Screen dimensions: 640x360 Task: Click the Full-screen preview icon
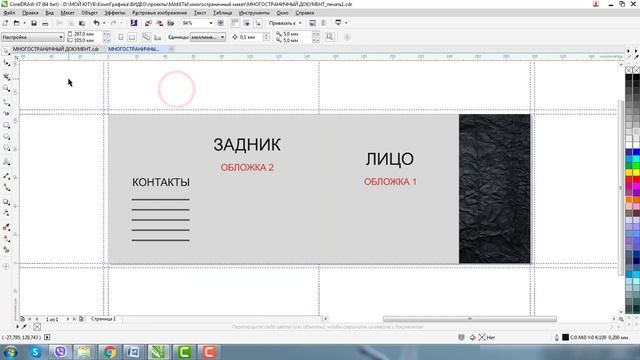221,23
